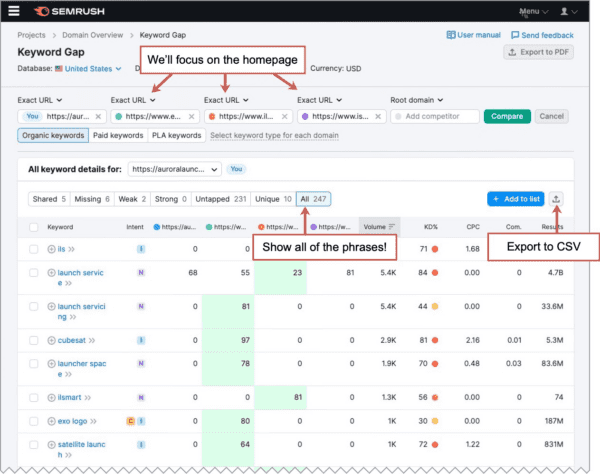Check the box for ilsmart
Screen dimensions: 600x474
(34, 397)
